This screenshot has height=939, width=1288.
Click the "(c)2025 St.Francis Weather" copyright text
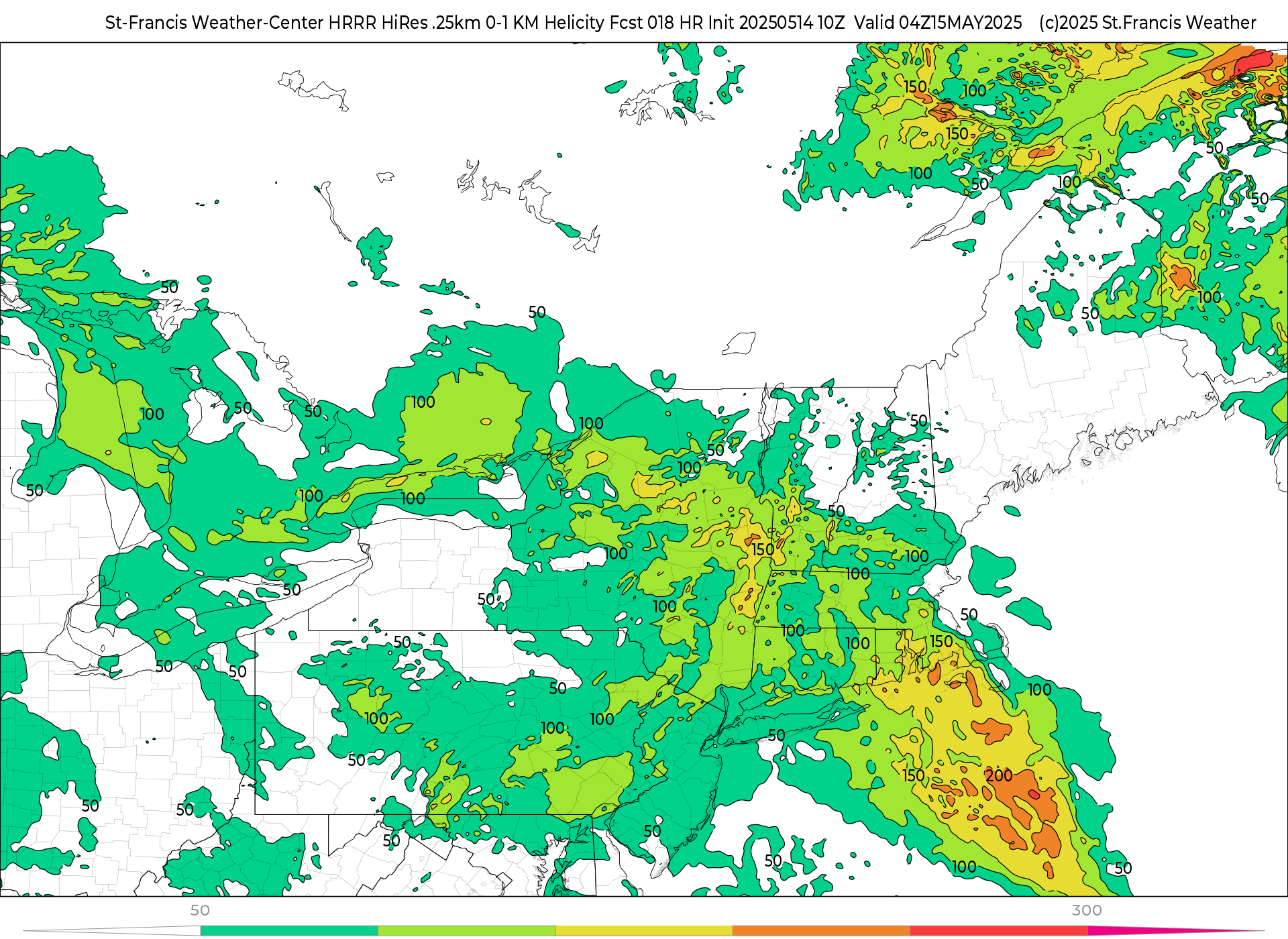click(x=1148, y=23)
